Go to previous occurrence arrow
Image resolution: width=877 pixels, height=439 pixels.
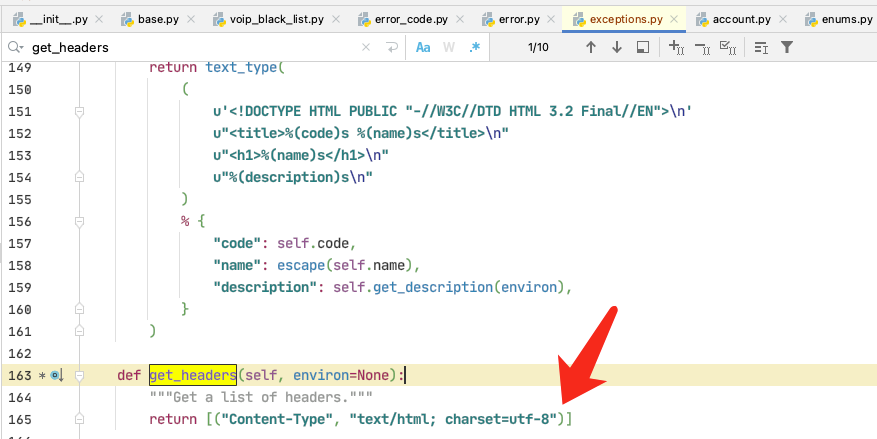591,48
